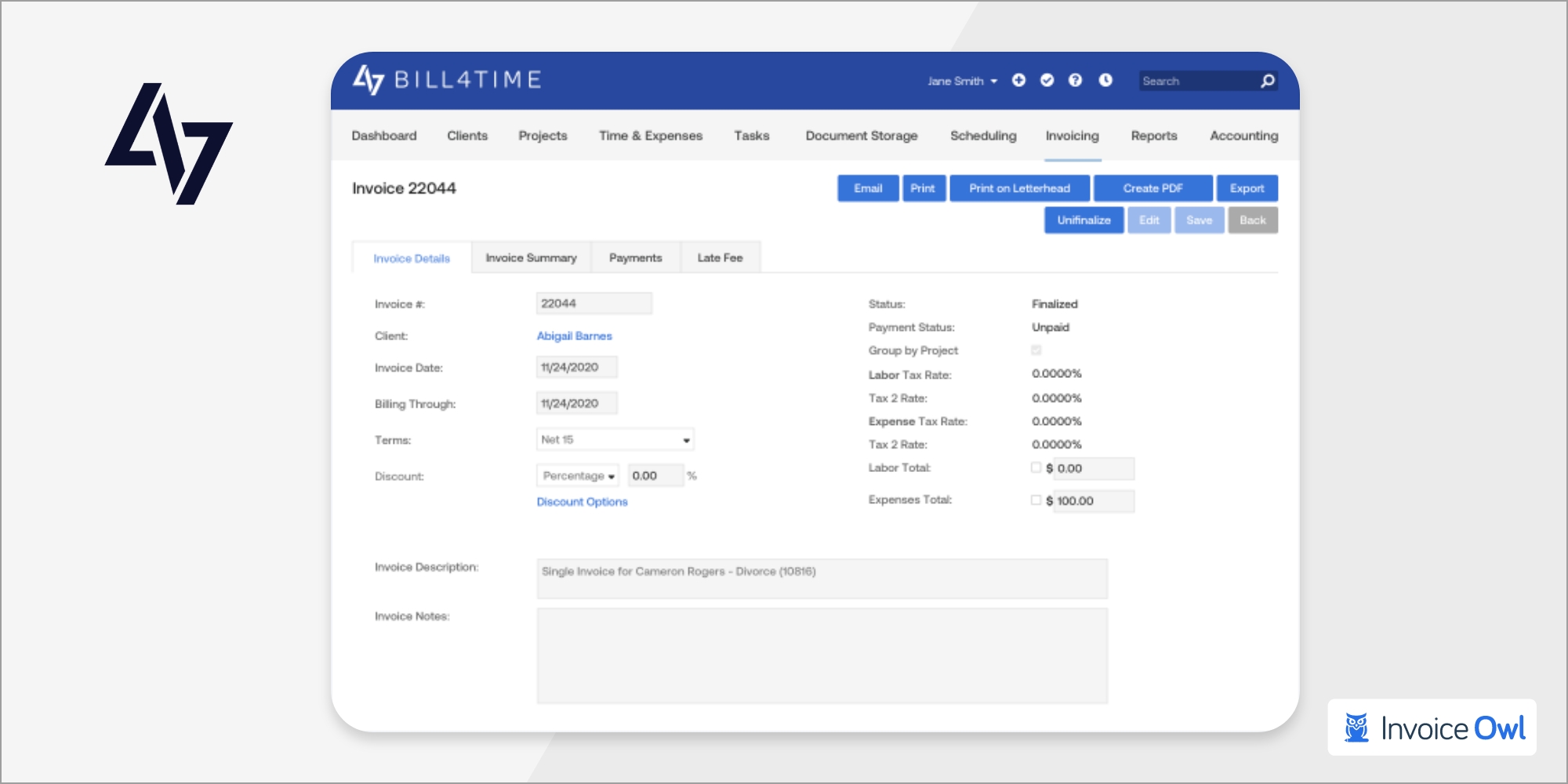Viewport: 1568px width, 784px height.
Task: Click the clock timer icon in header
Action: [1105, 80]
